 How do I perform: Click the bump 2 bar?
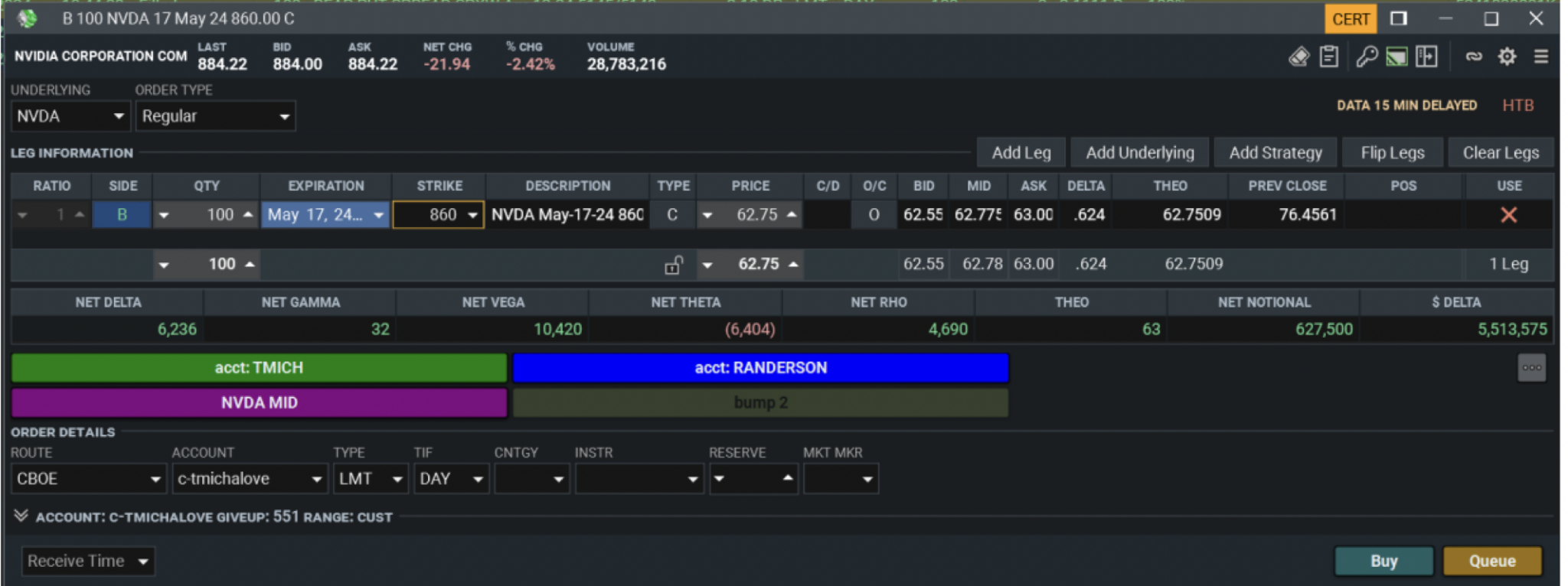[x=760, y=403]
